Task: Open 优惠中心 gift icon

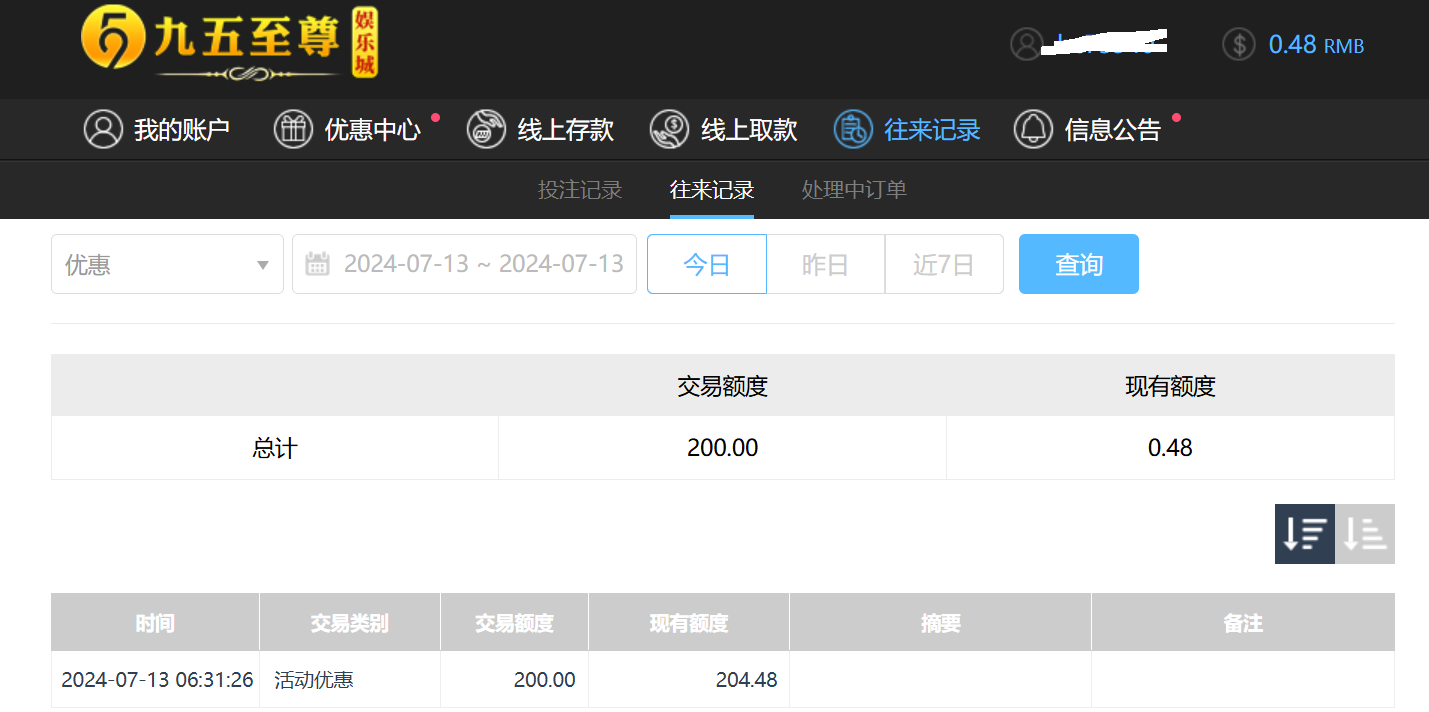Action: 293,130
